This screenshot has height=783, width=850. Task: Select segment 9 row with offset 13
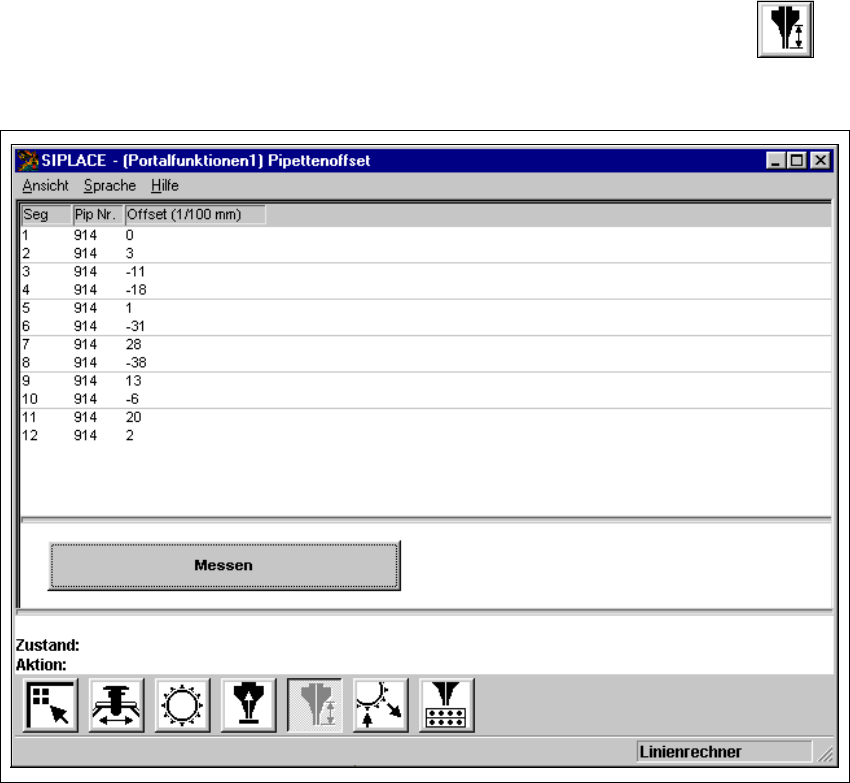[x=426, y=381]
